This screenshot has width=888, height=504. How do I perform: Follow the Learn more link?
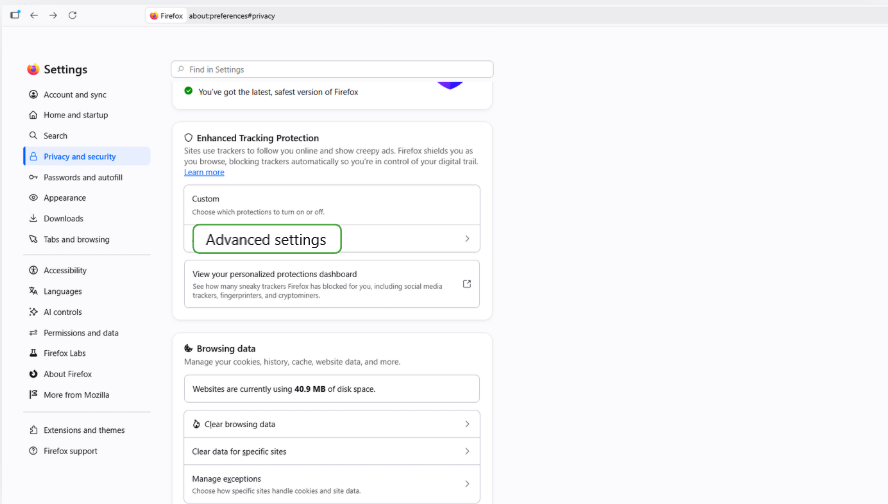[204, 172]
